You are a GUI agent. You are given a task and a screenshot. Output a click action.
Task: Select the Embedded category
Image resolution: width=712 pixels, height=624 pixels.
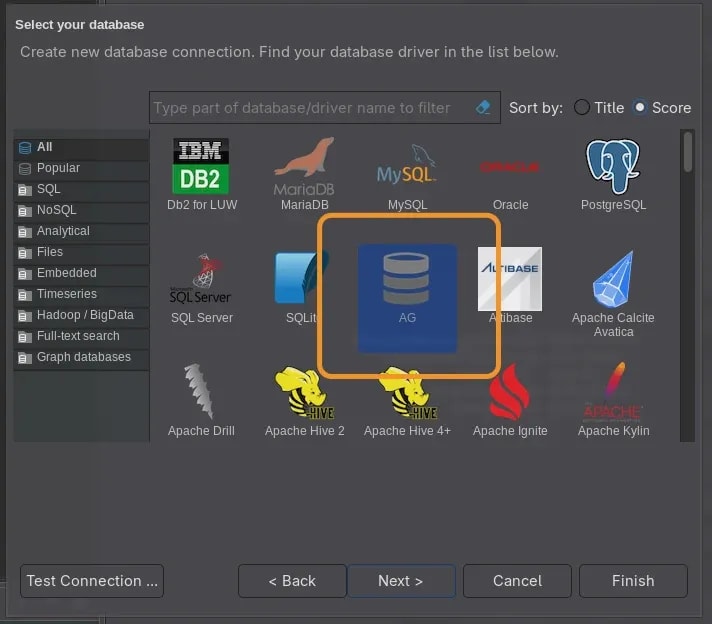click(x=81, y=273)
